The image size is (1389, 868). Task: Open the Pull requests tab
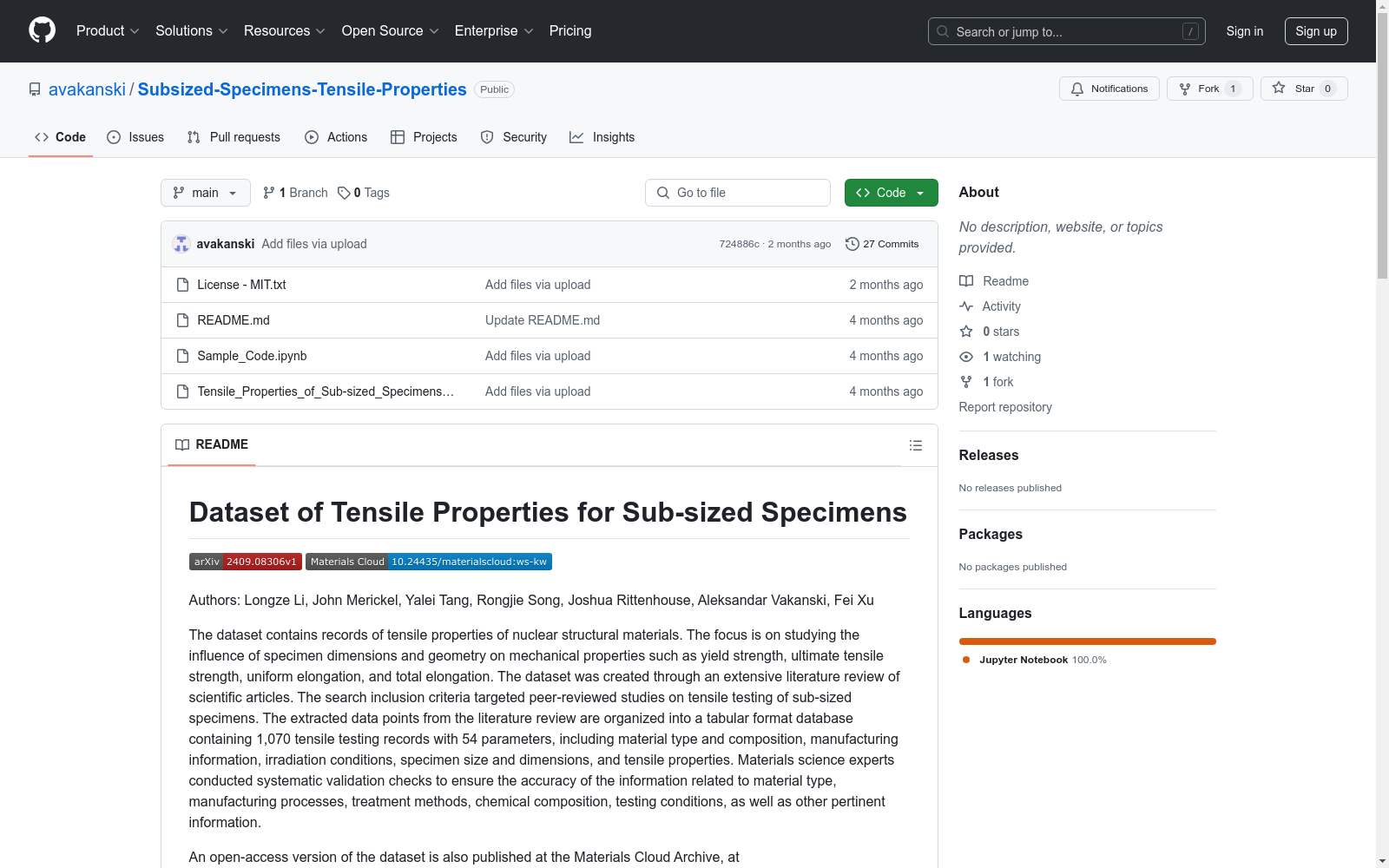[234, 137]
